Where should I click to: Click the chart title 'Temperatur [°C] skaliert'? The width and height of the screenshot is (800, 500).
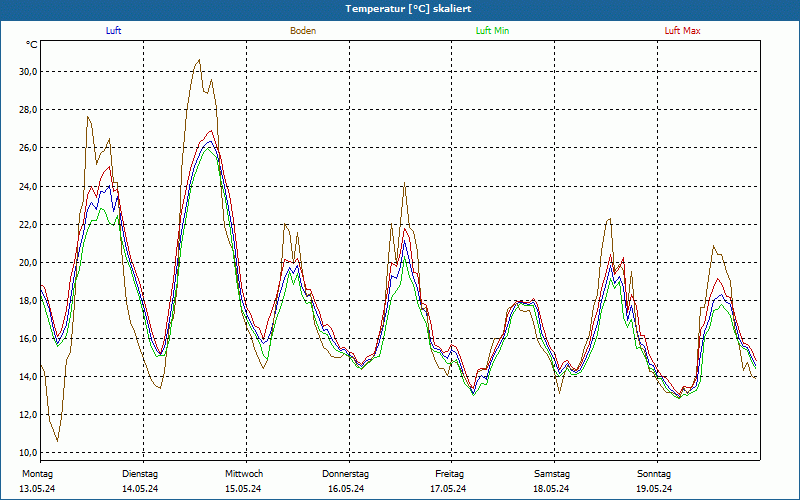pos(408,9)
